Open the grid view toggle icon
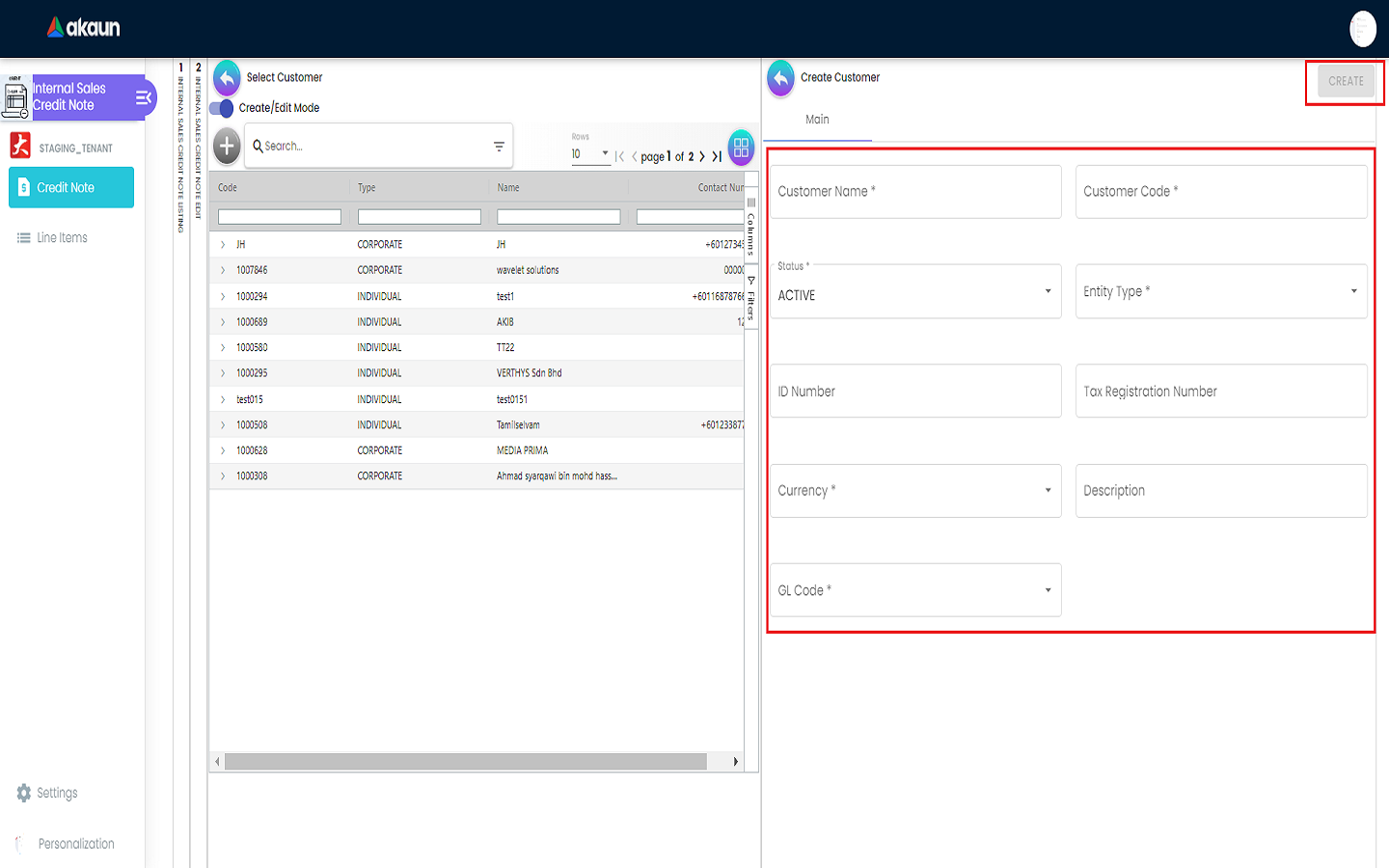 pyautogui.click(x=741, y=148)
